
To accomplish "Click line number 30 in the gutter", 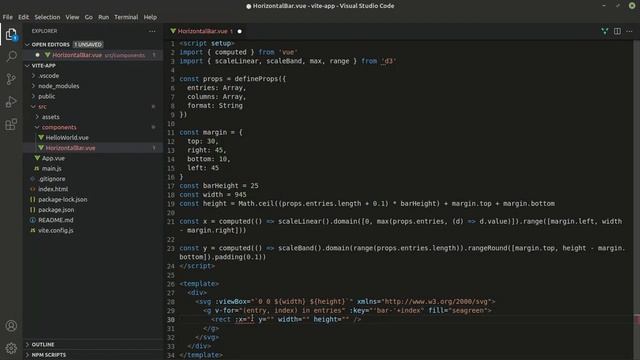I will [171, 320].
